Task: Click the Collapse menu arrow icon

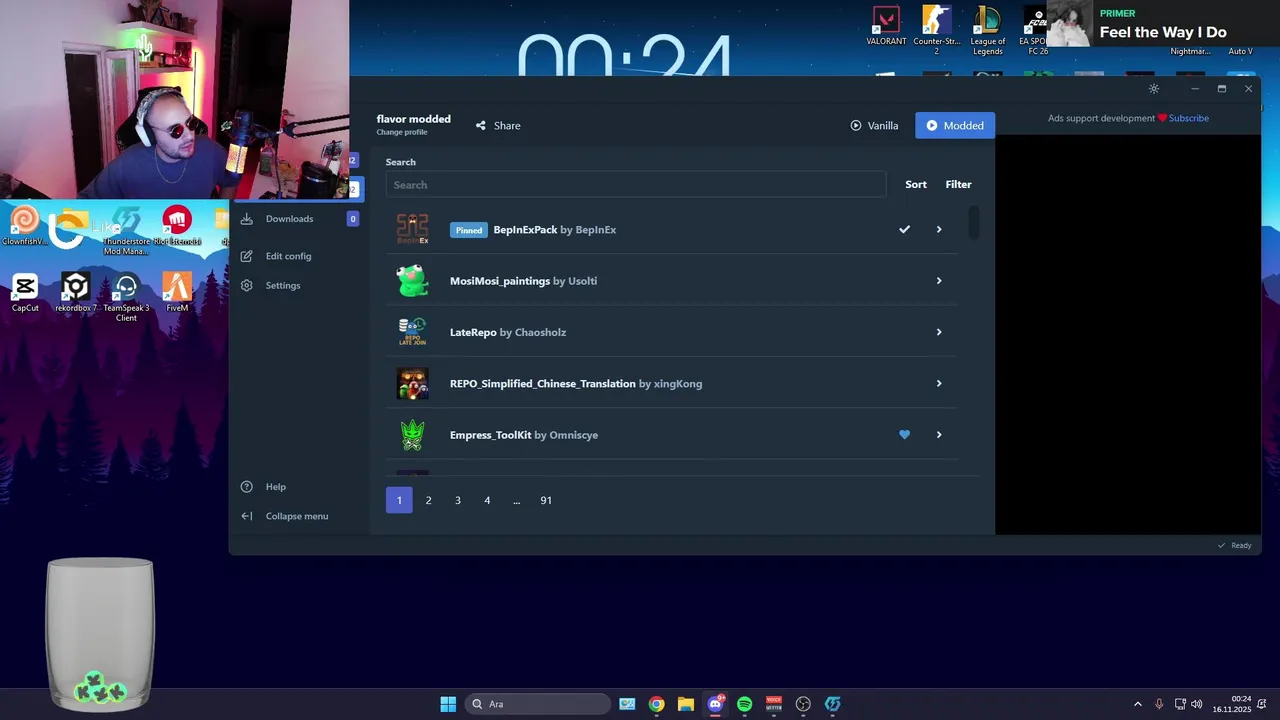Action: pyautogui.click(x=246, y=516)
